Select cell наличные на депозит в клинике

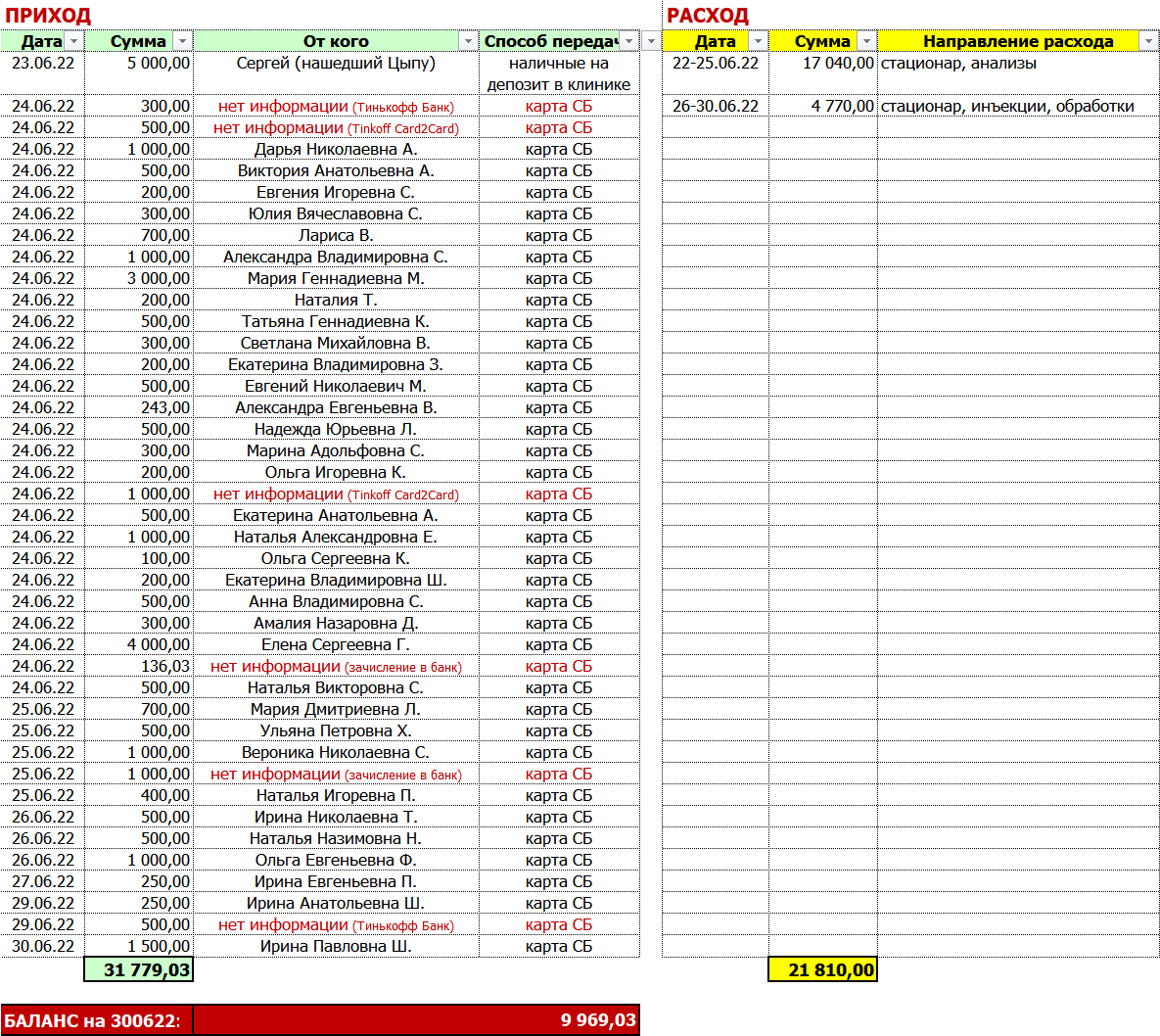click(559, 73)
